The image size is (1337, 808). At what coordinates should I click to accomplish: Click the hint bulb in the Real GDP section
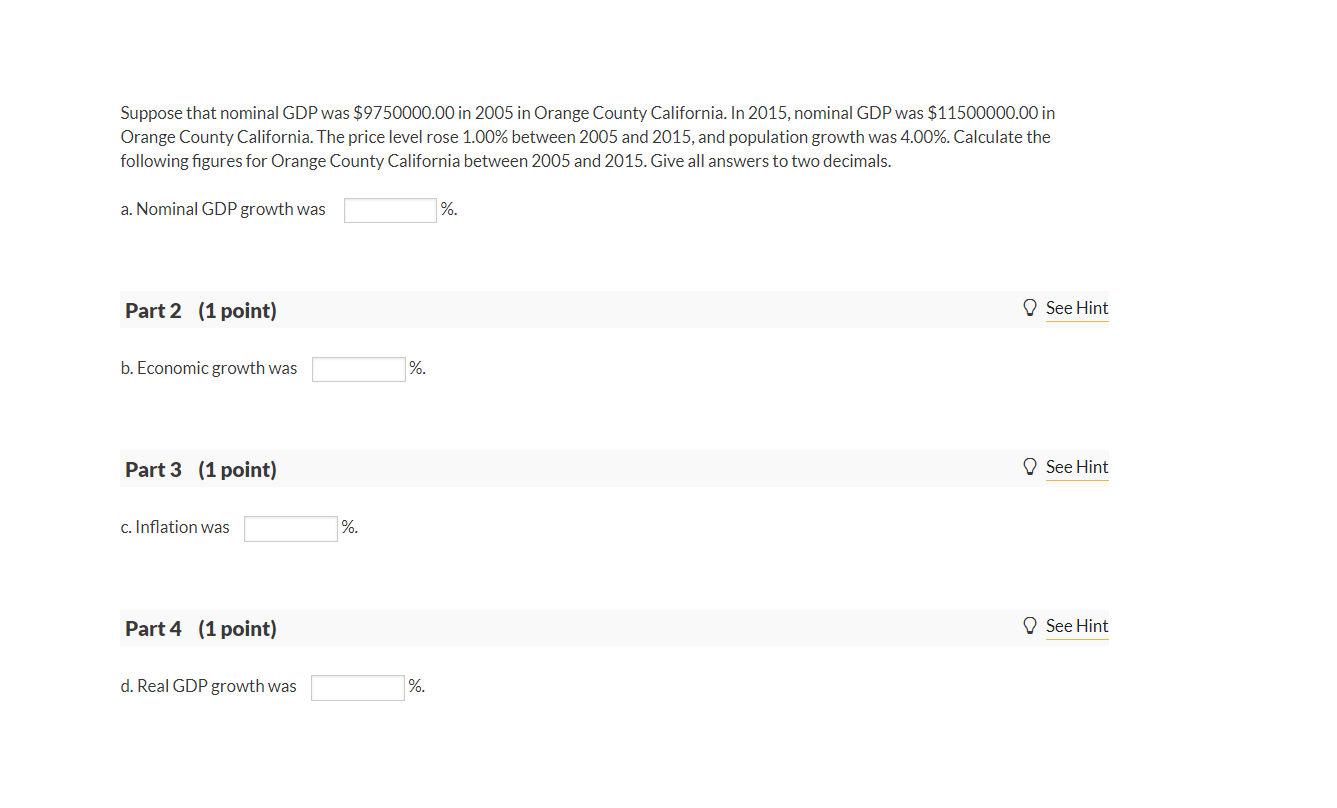(x=1030, y=625)
